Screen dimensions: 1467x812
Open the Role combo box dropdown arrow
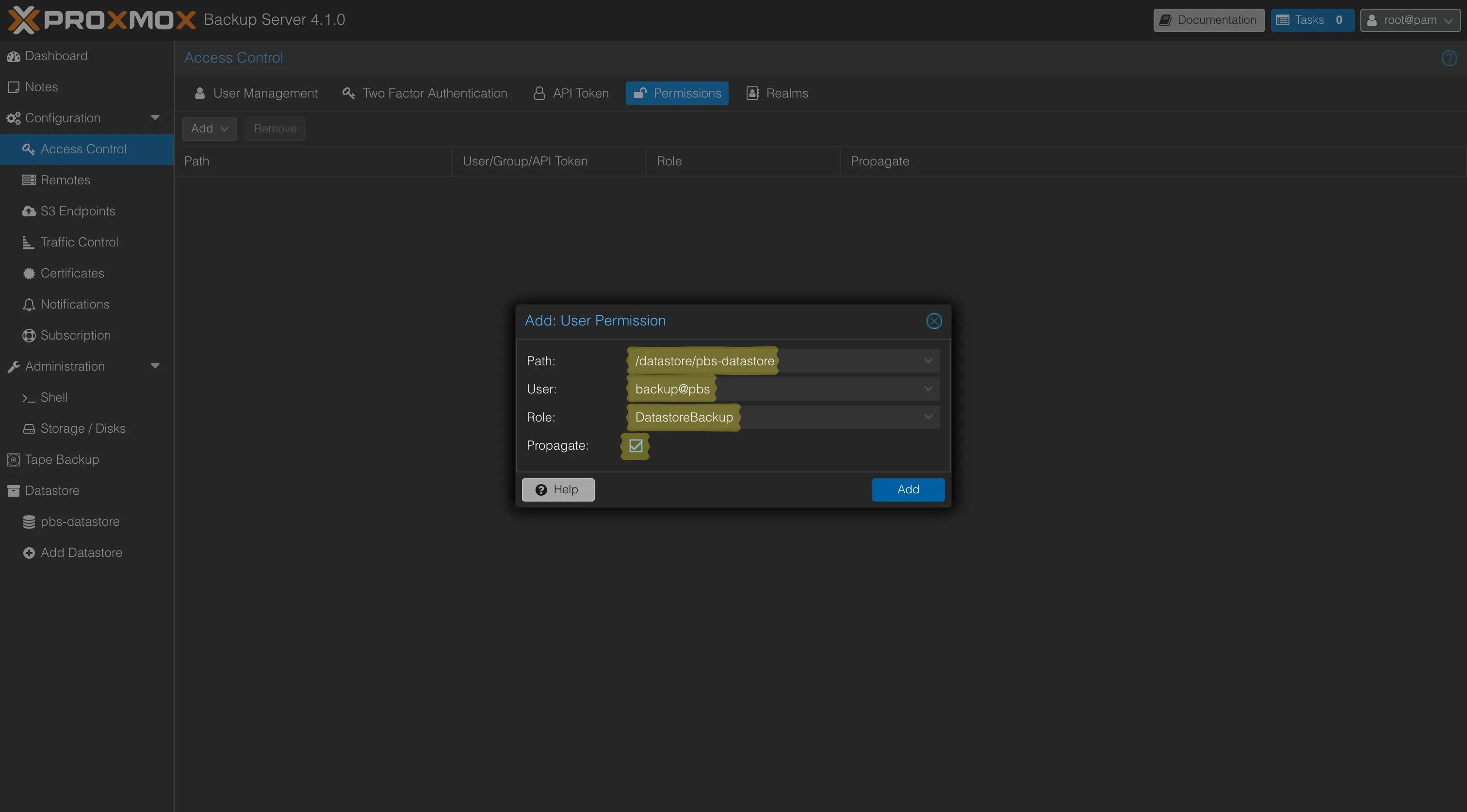tap(928, 417)
